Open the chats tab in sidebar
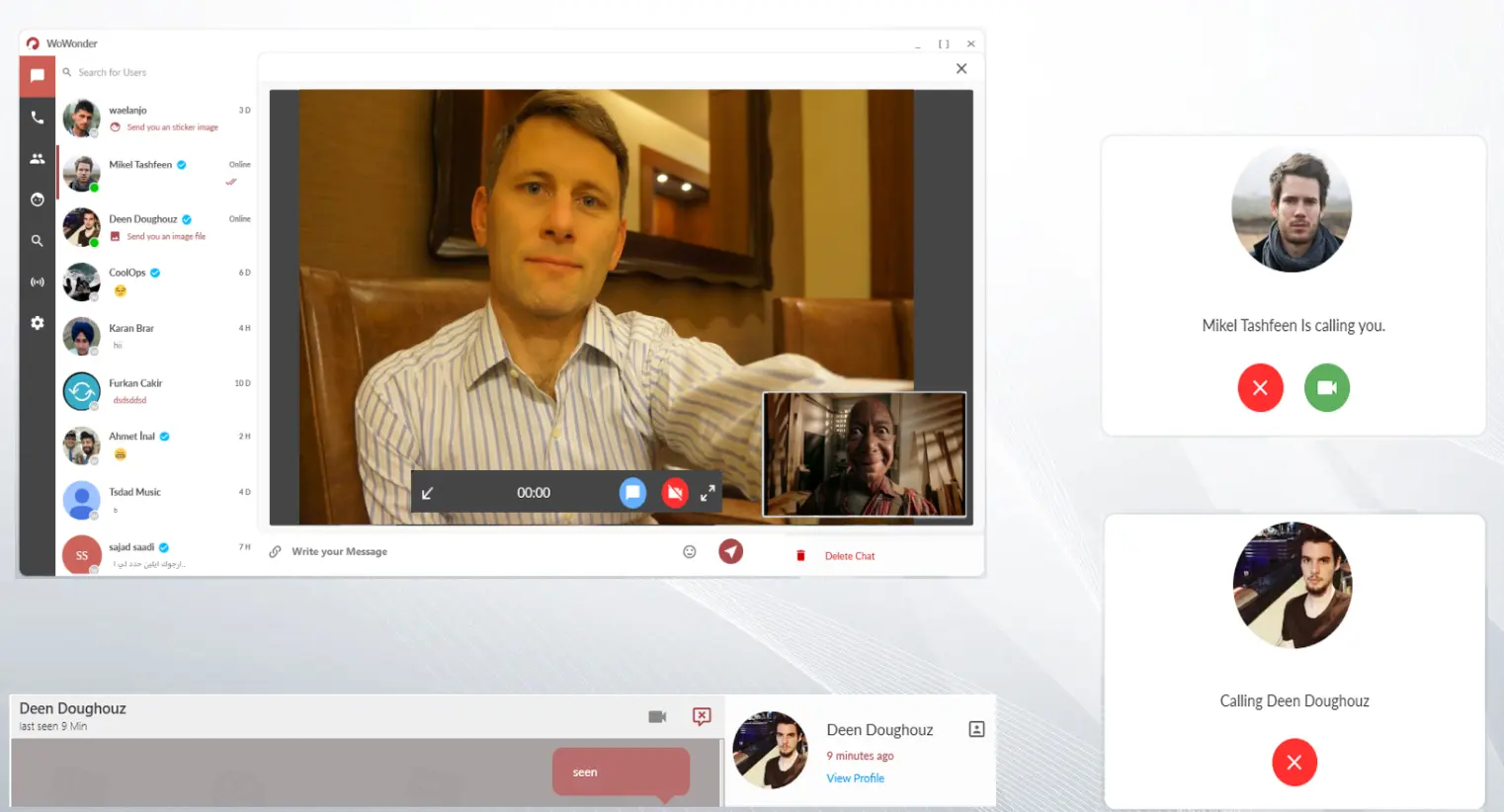 pyautogui.click(x=38, y=76)
